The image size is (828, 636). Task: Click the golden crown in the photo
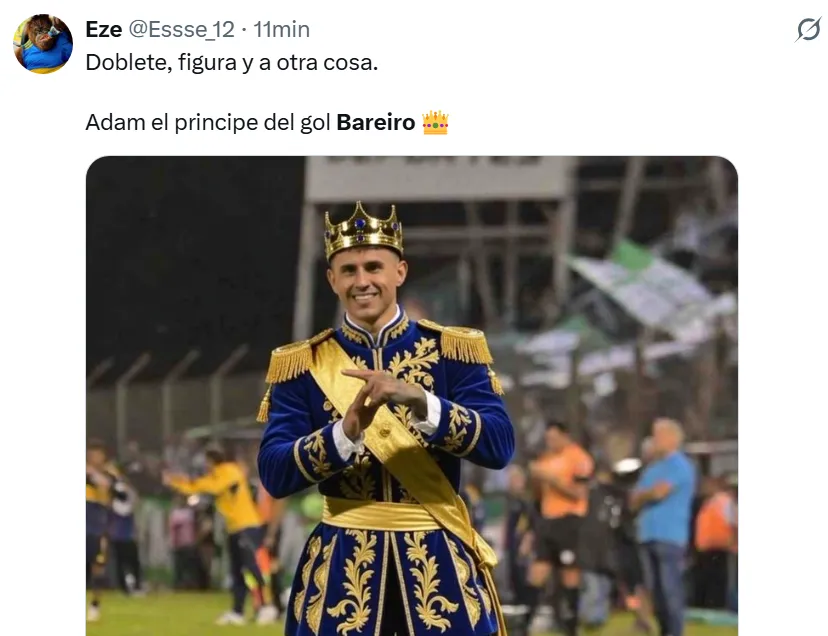(363, 229)
